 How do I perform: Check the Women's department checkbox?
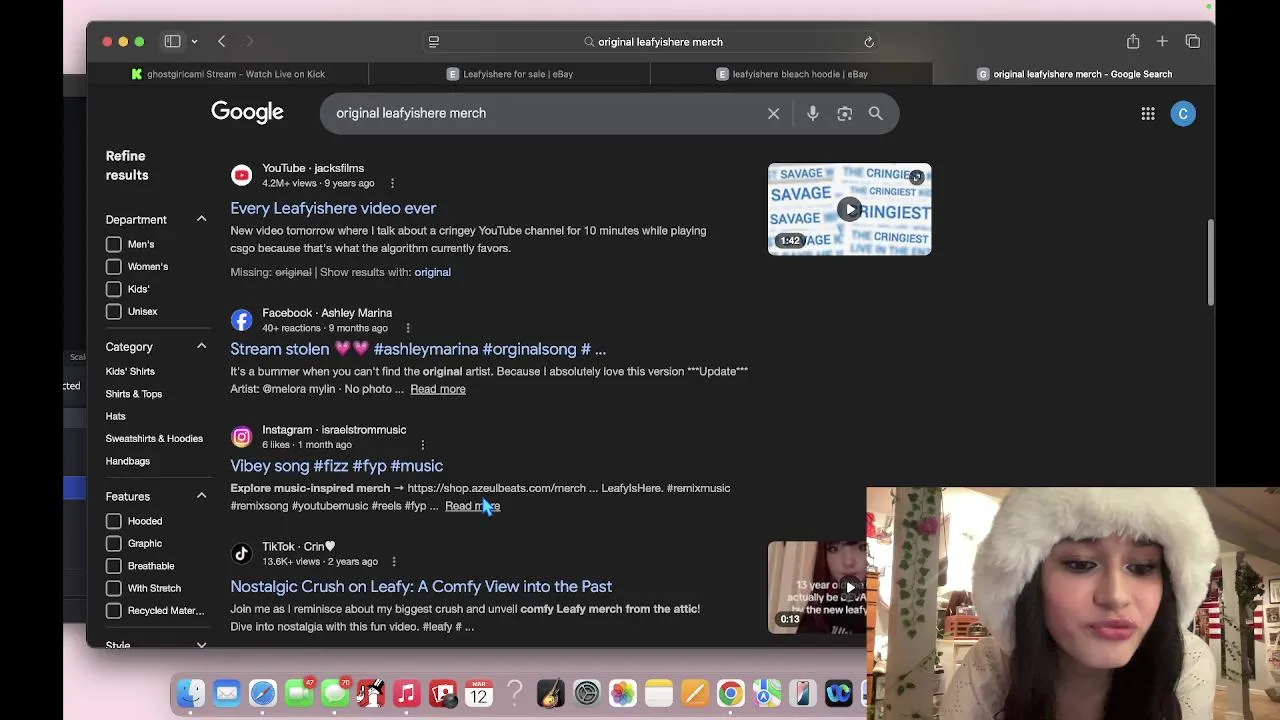click(114, 267)
